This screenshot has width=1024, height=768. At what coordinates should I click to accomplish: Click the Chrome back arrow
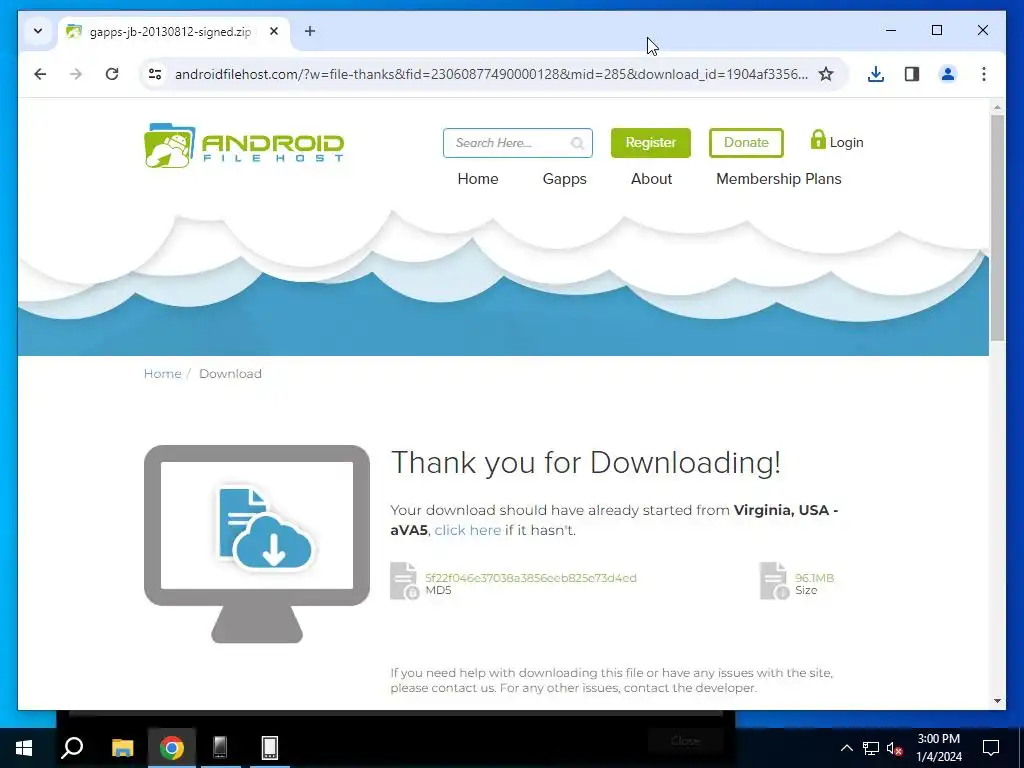pos(40,74)
